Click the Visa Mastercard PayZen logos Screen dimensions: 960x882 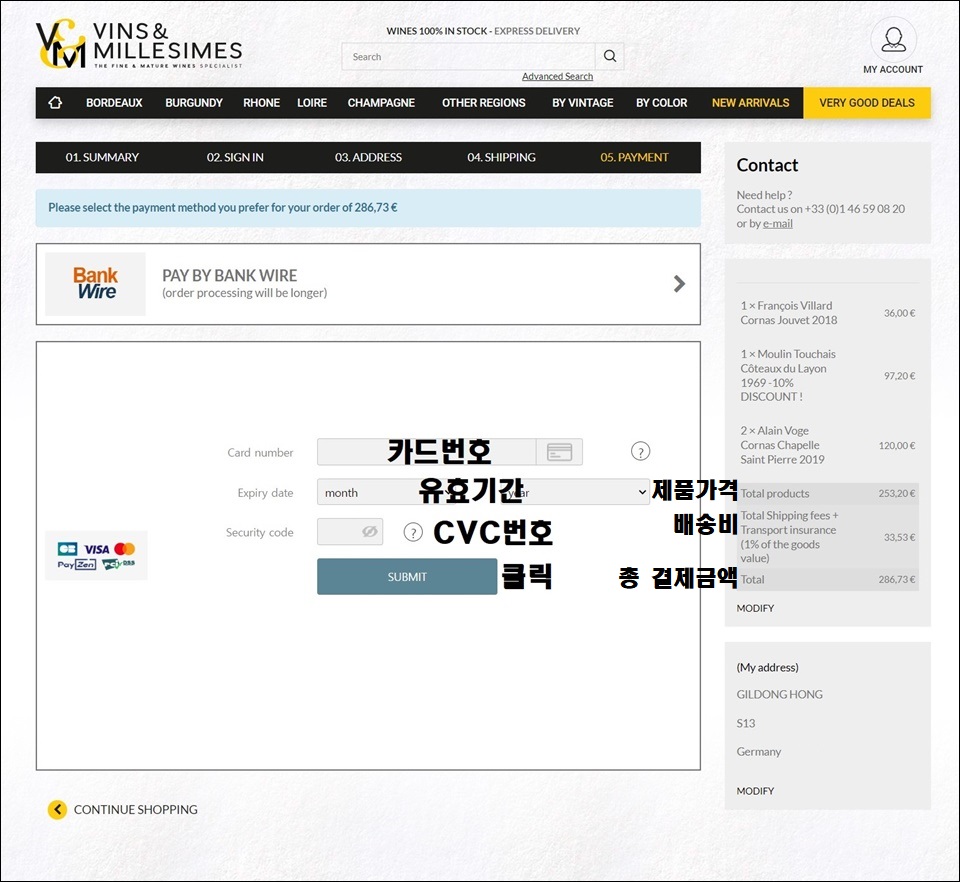(96, 555)
